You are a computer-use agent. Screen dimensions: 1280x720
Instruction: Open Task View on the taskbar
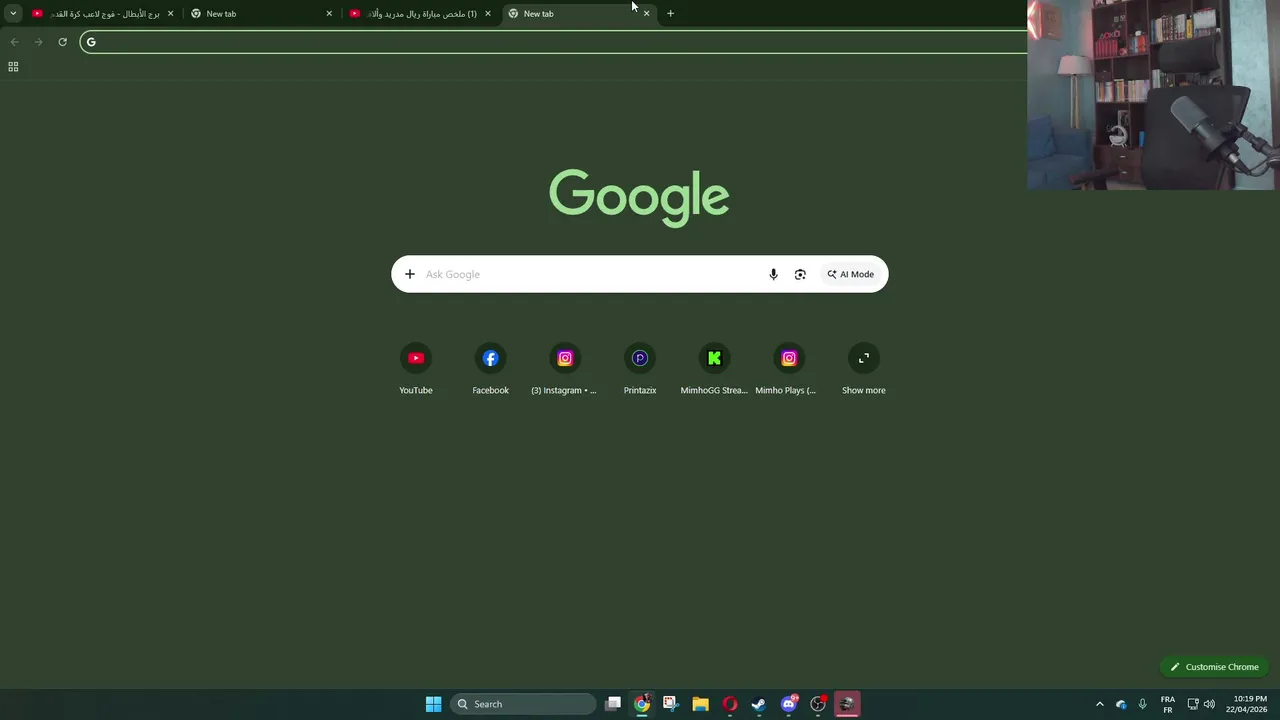(613, 704)
